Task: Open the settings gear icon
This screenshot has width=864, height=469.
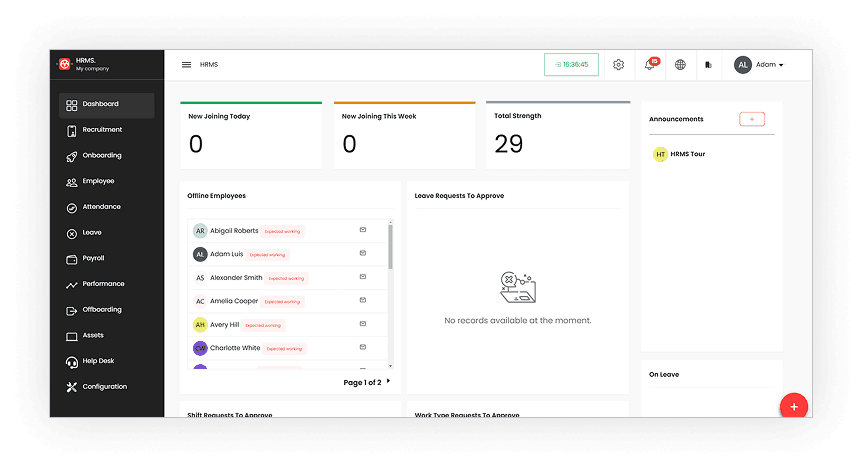Action: (618, 65)
